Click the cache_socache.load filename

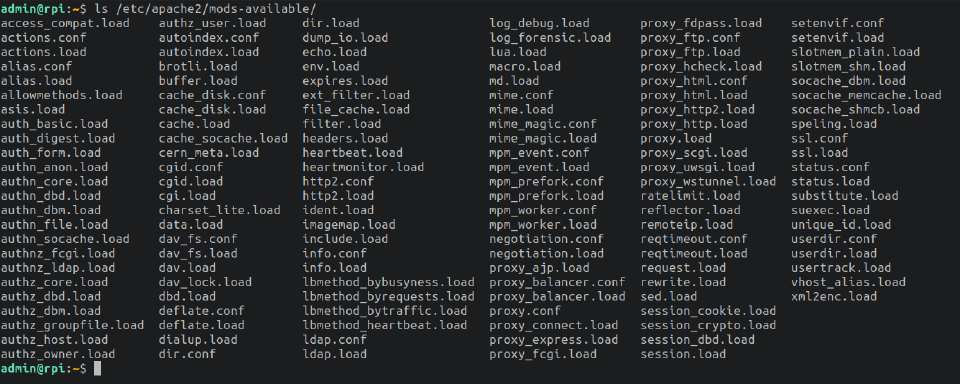pos(223,138)
